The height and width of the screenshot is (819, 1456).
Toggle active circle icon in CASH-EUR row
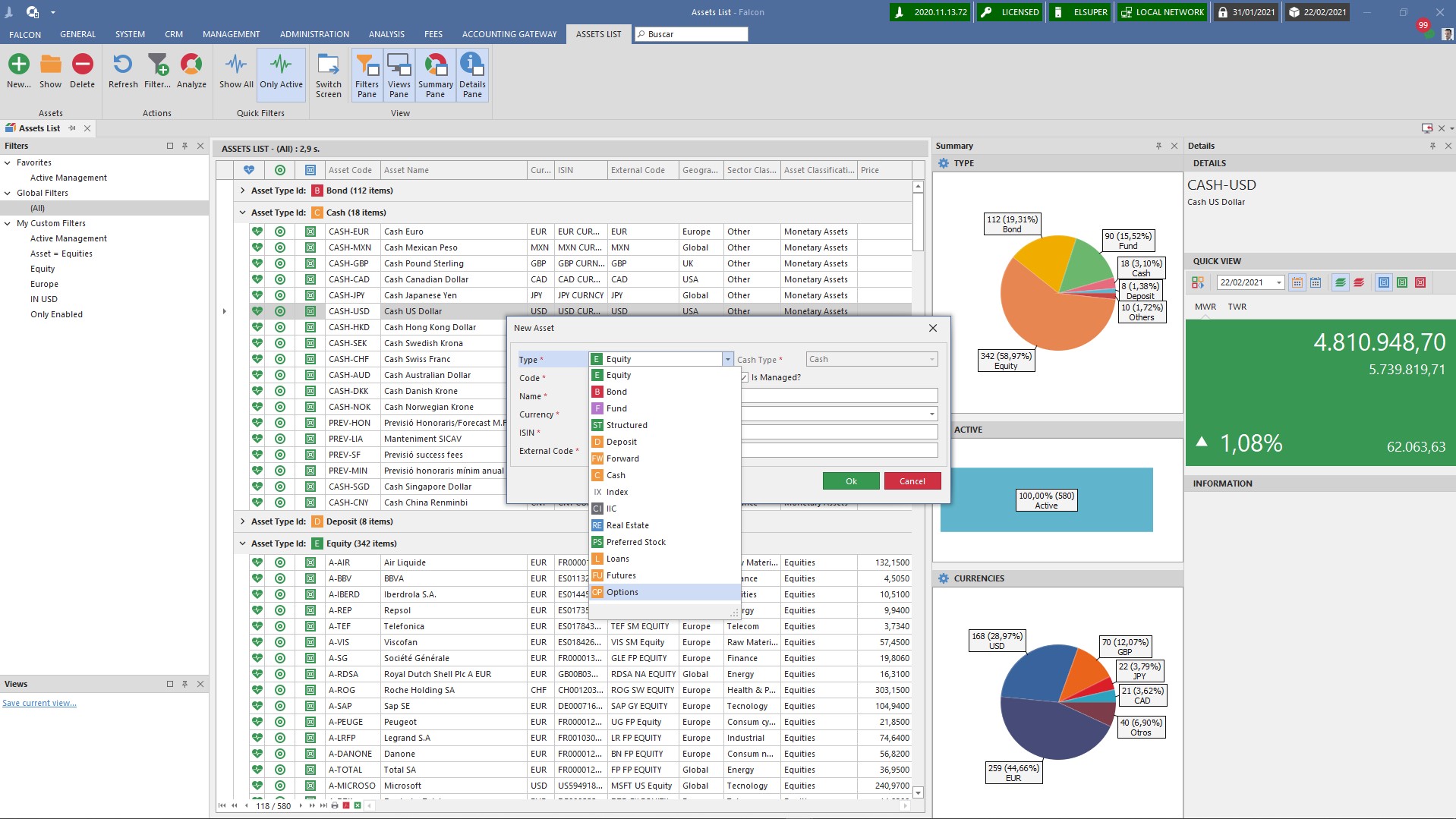[280, 232]
